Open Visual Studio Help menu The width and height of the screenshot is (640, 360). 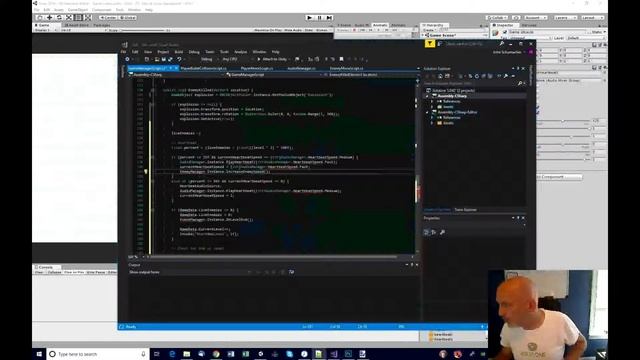pyautogui.click(x=276, y=52)
